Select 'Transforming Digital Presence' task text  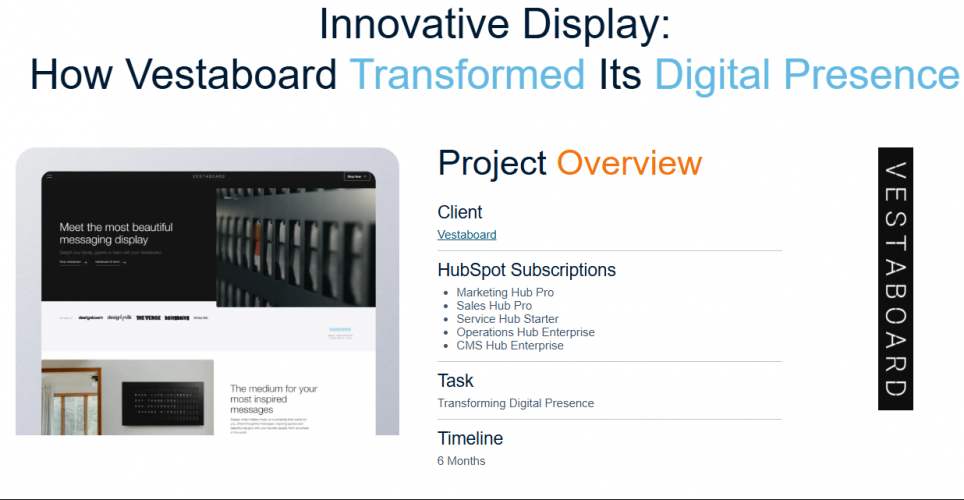(x=515, y=403)
